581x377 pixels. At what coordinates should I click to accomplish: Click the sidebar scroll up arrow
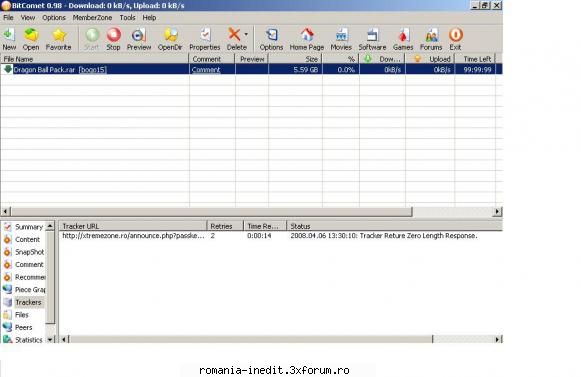(x=50, y=226)
